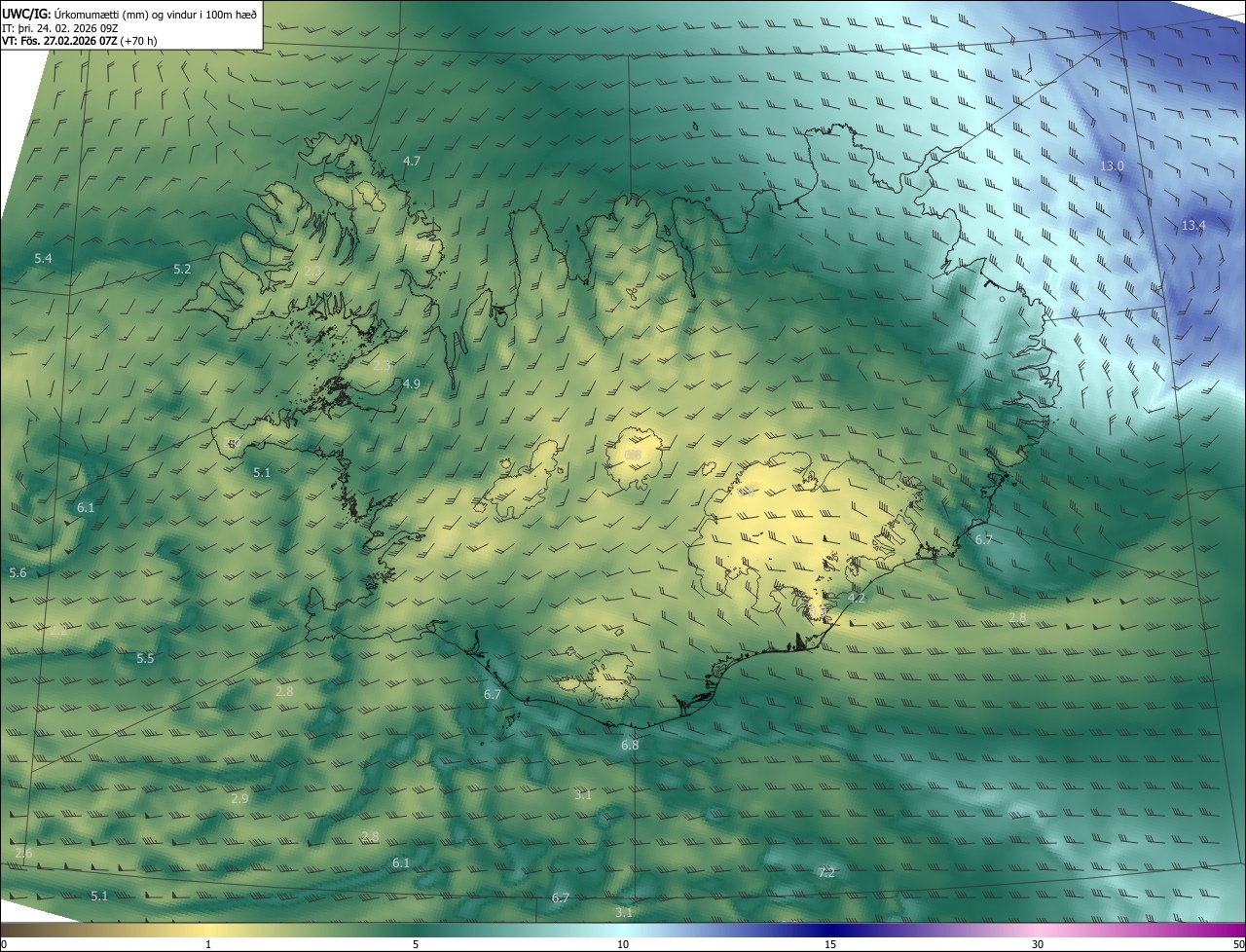The image size is (1246, 952).
Task: Click the 10 tick on the color scale
Action: [x=623, y=944]
